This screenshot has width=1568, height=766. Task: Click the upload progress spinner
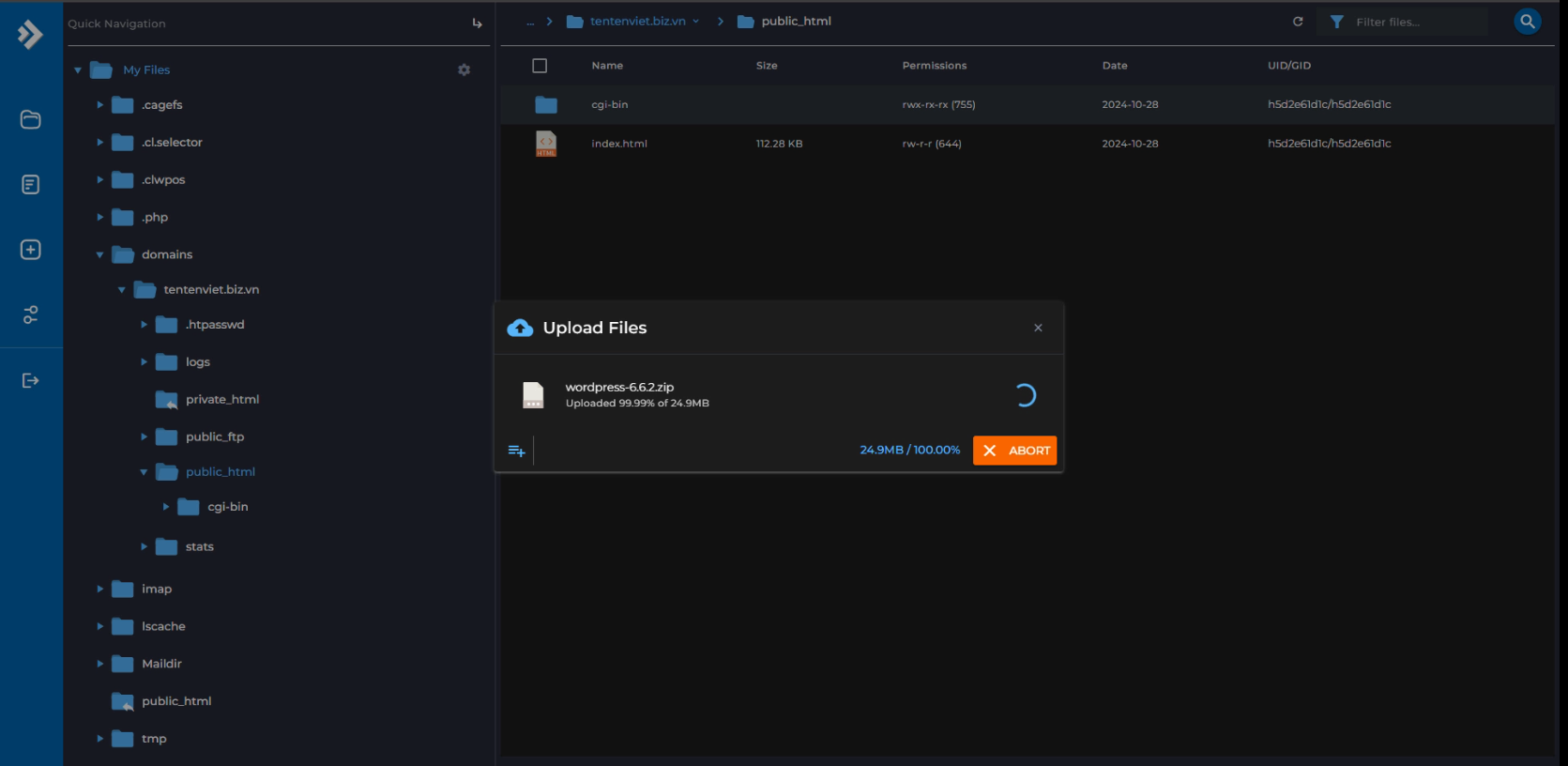[1025, 395]
